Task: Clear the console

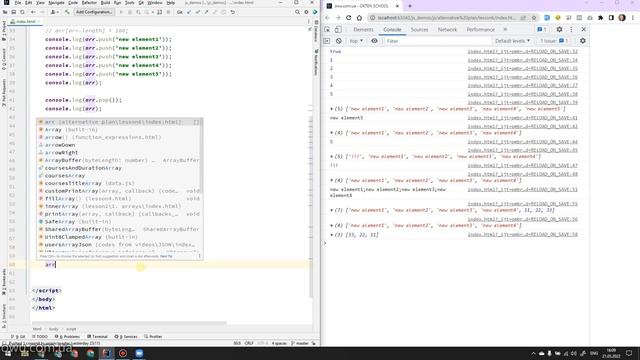Action: coord(338,41)
